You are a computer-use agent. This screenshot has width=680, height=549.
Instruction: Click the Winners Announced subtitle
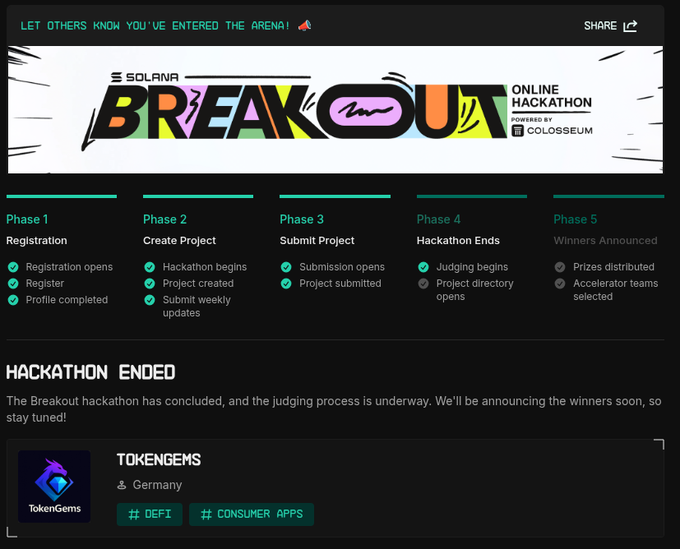(605, 241)
